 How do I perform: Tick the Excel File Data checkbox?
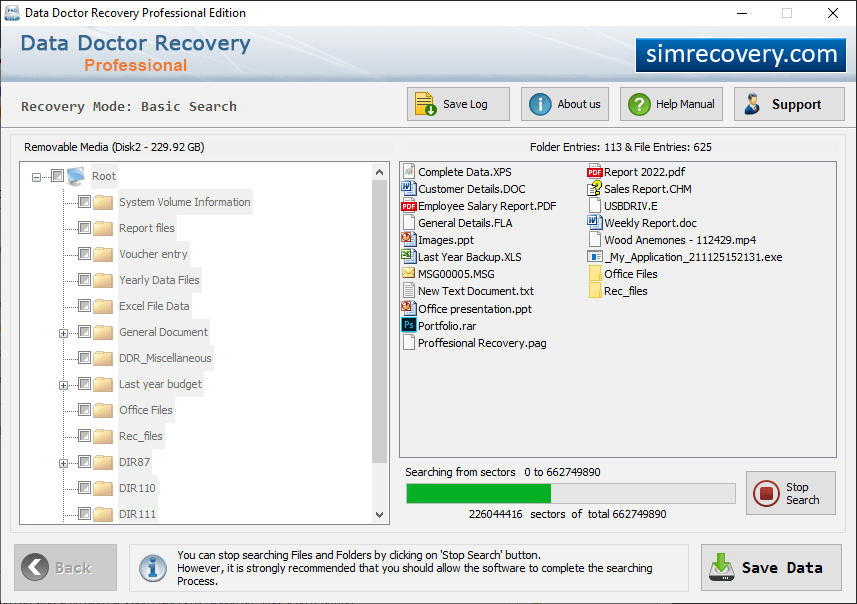click(84, 306)
